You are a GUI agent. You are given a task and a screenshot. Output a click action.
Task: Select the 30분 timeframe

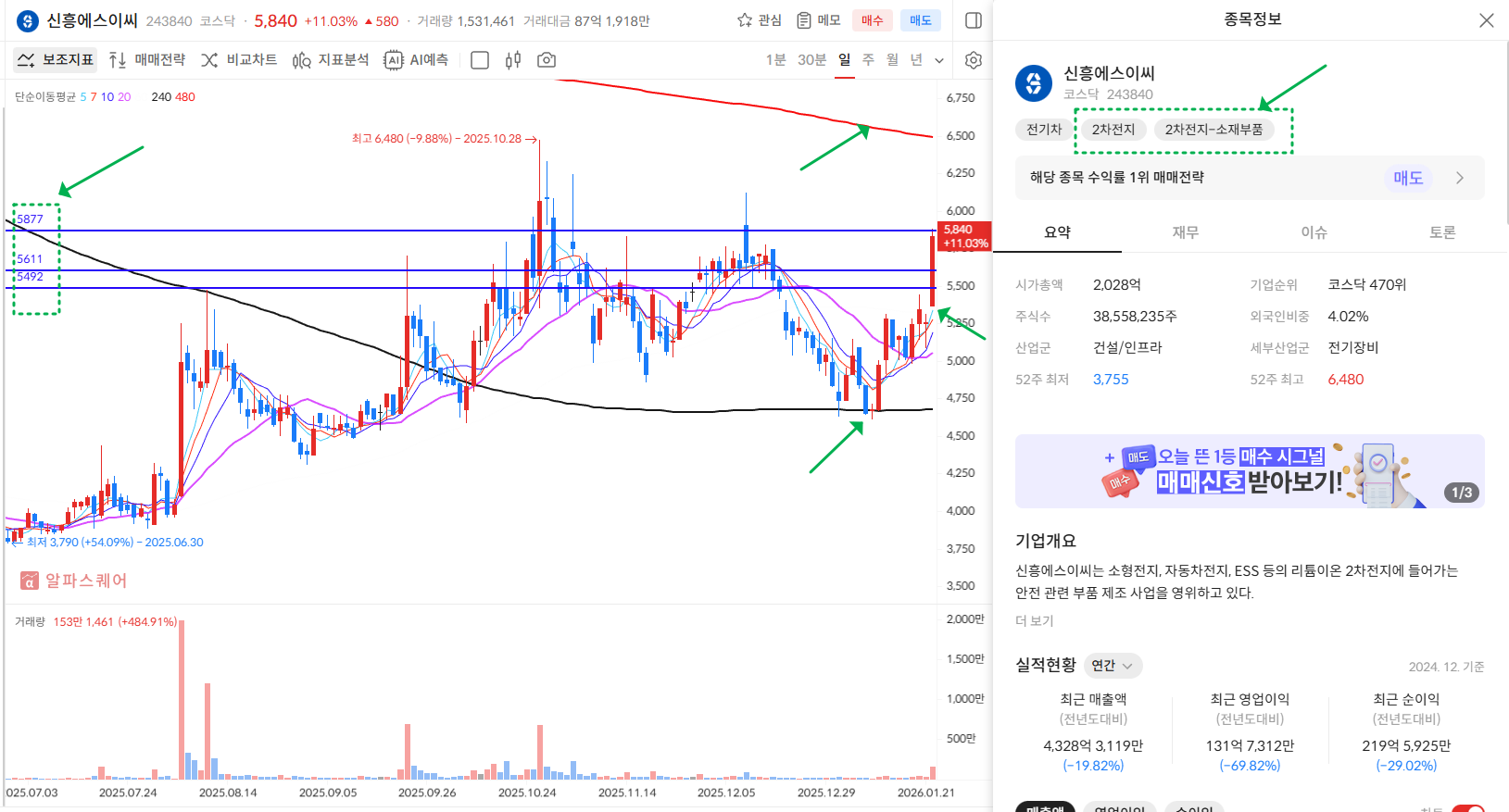(811, 60)
